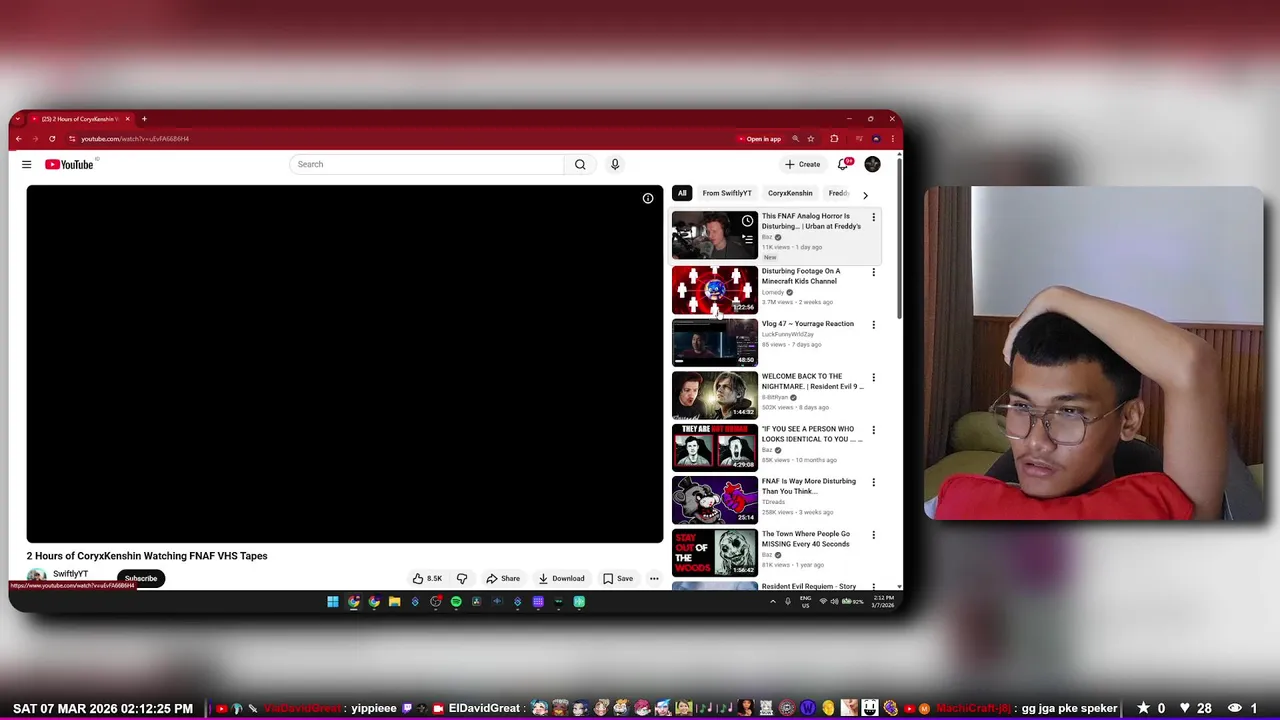Open options for Disturbing Footage video
Image resolution: width=1280 pixels, height=720 pixels.
(873, 272)
